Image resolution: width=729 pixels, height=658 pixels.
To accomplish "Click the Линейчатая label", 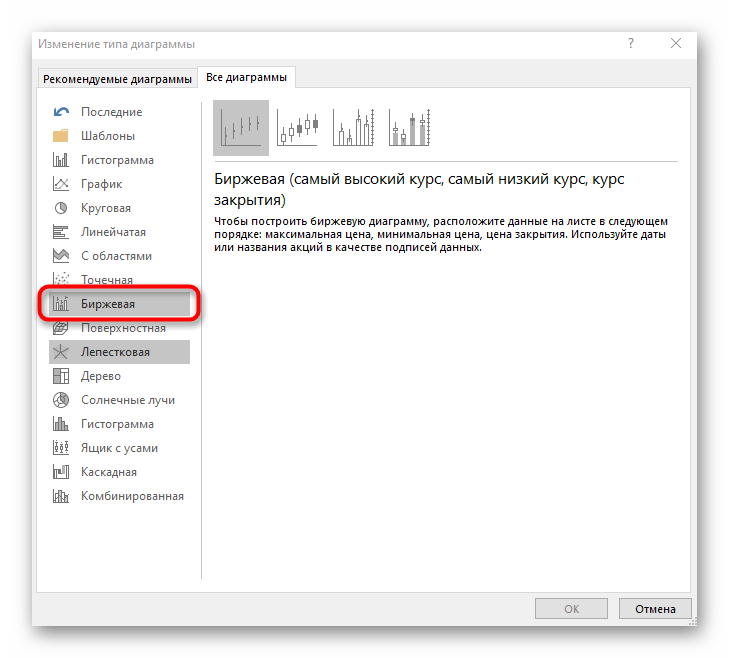I will (113, 232).
